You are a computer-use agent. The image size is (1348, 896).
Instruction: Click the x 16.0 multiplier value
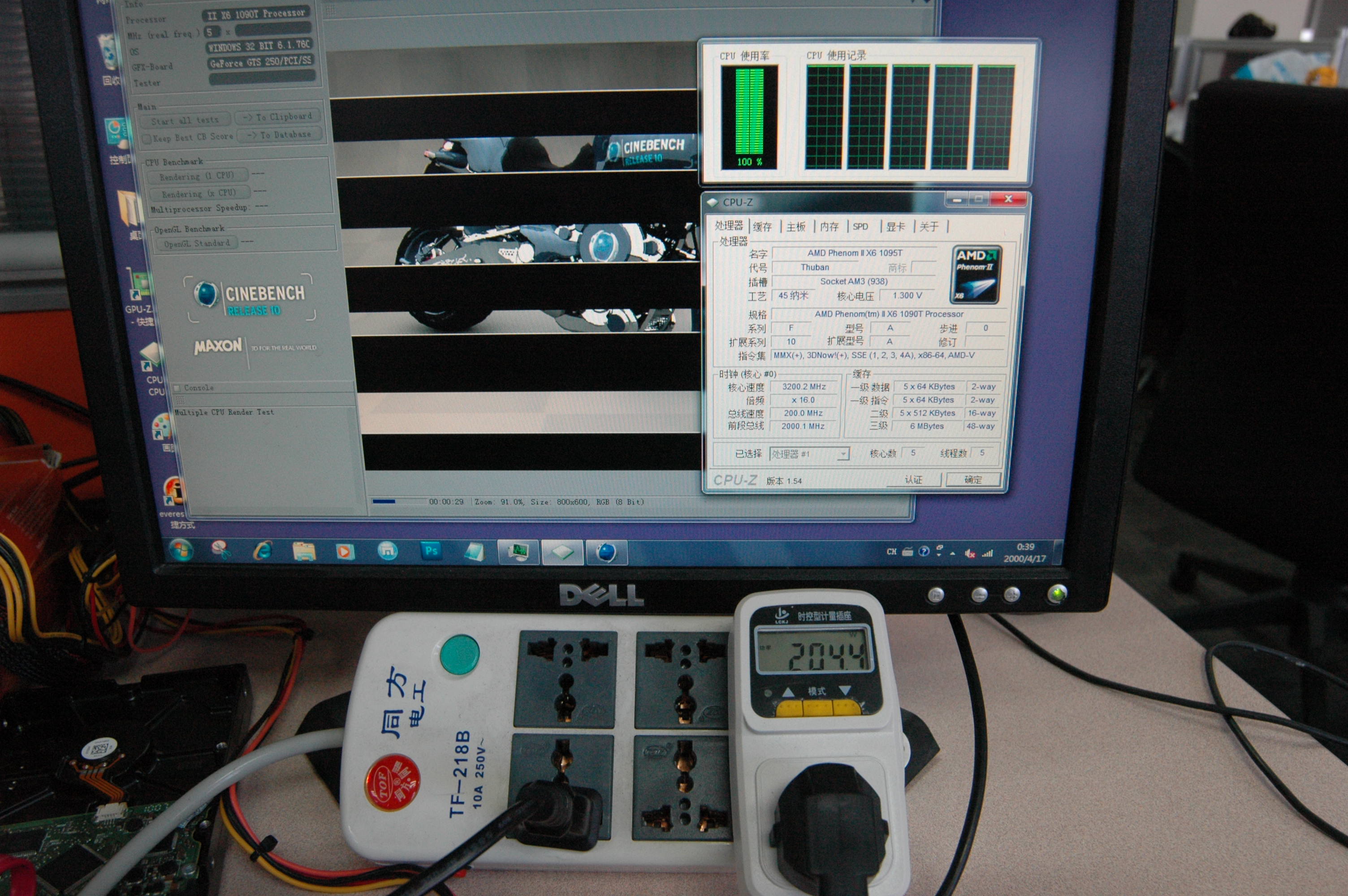tap(803, 400)
